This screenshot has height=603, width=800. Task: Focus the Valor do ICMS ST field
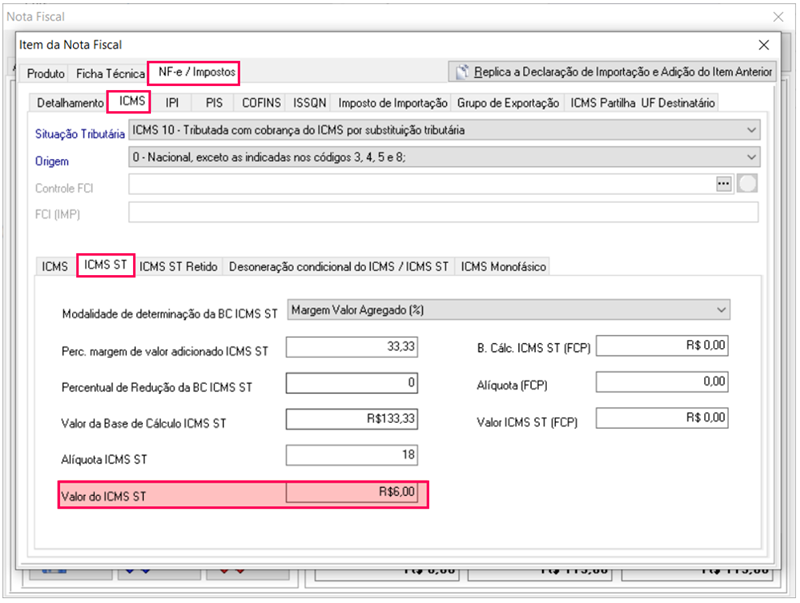(352, 493)
